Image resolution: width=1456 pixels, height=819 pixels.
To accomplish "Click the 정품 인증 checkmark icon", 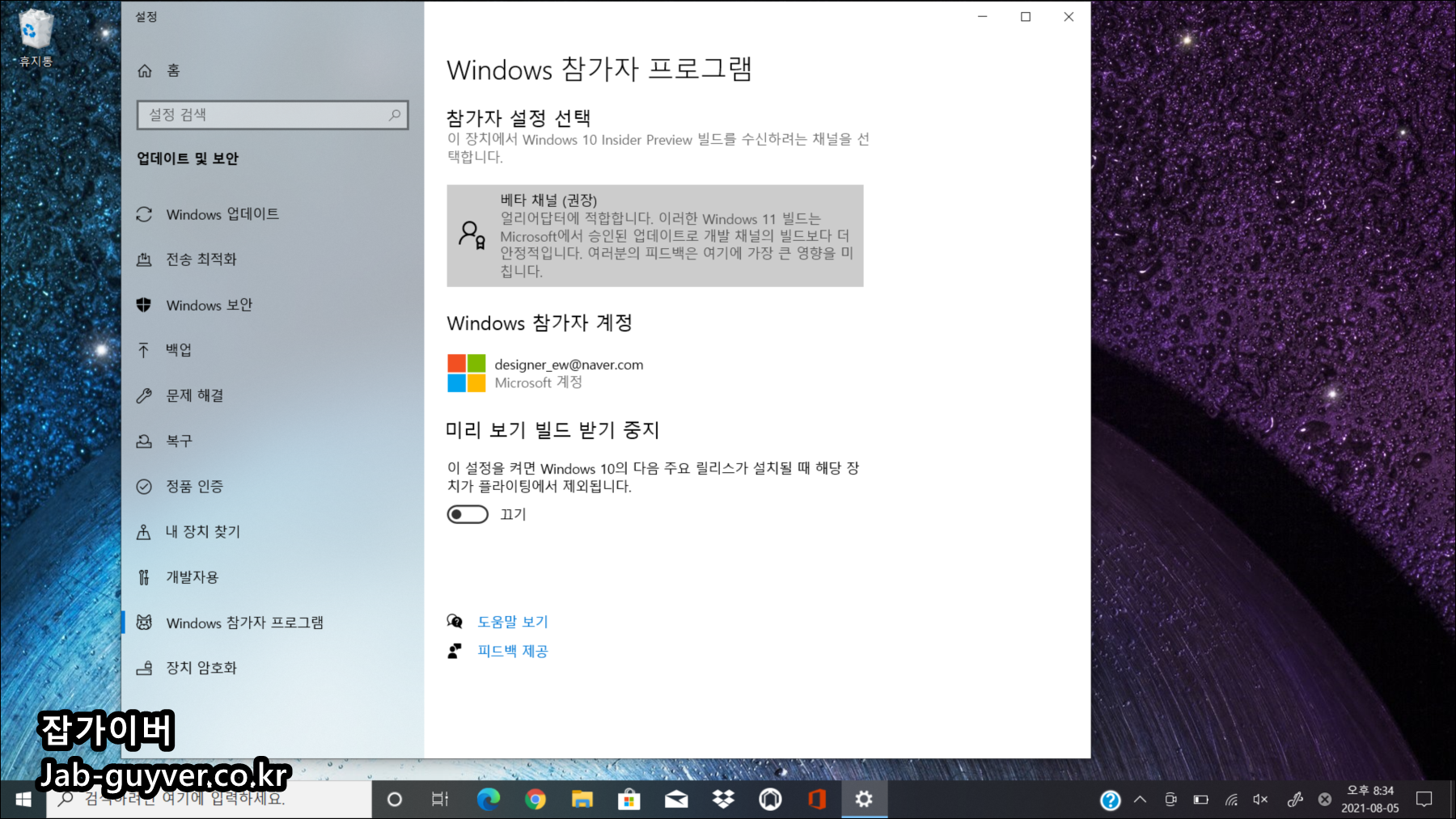I will 144,486.
